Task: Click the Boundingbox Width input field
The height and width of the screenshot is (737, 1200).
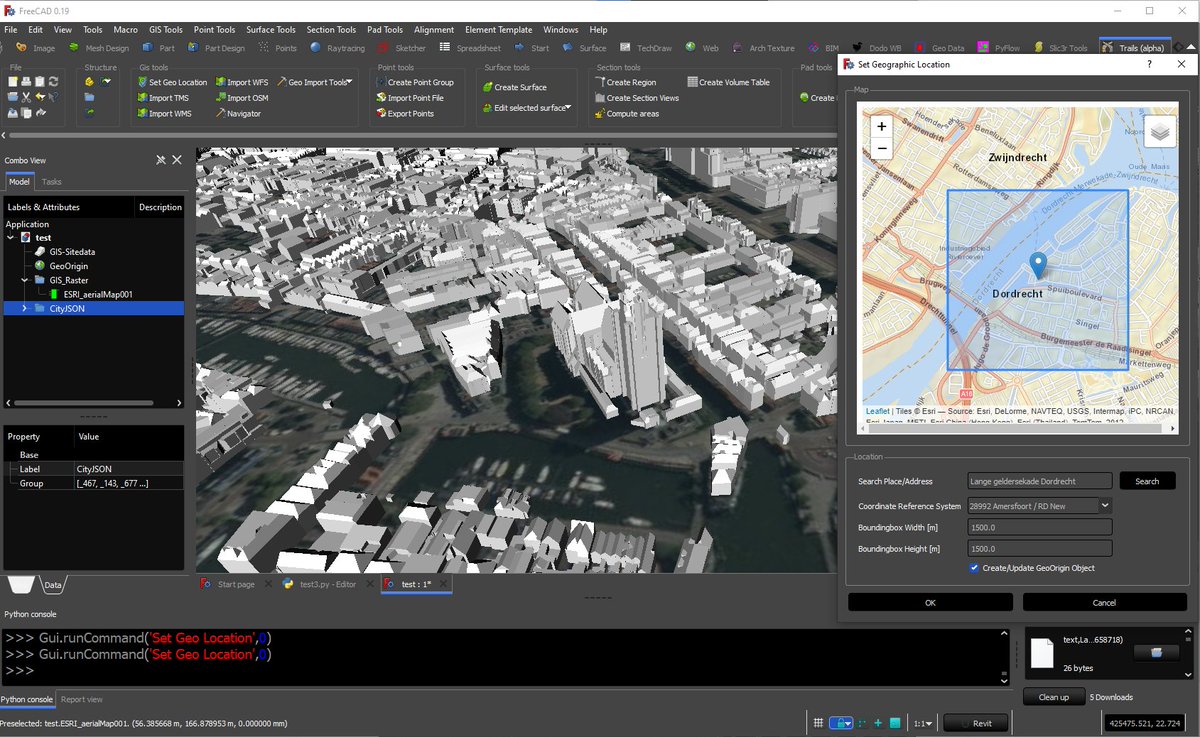Action: (x=1040, y=527)
